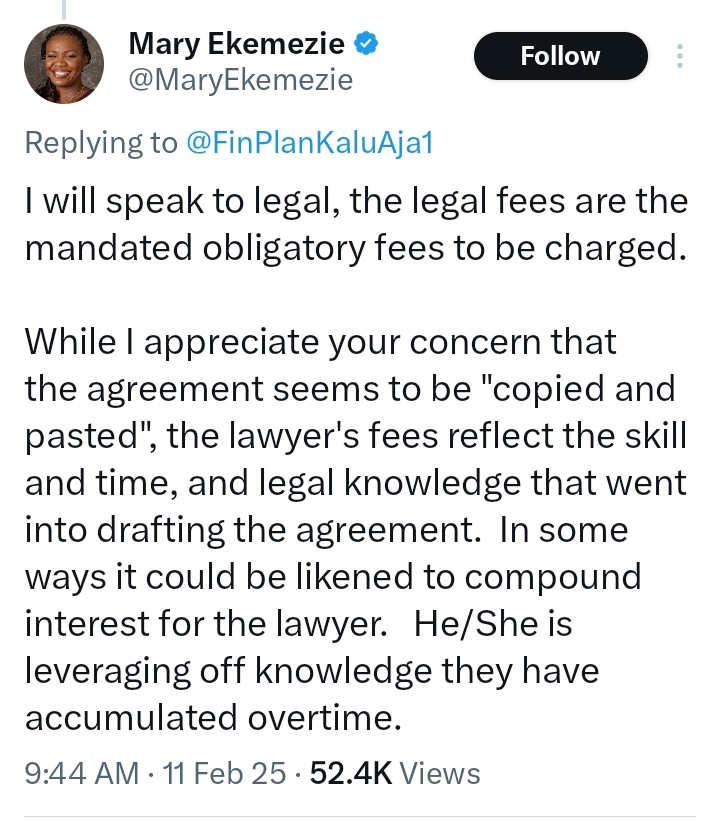Click the 'While I appreciate your concern' line
720x822 pixels.
tap(320, 341)
